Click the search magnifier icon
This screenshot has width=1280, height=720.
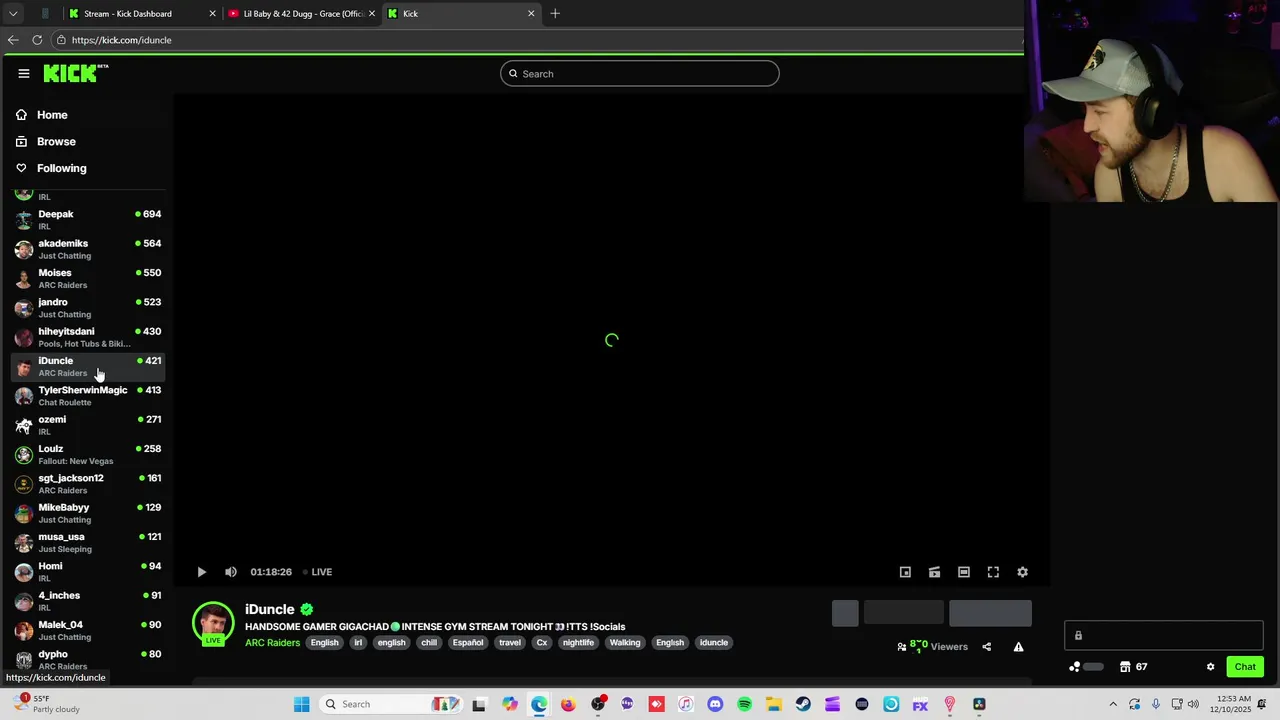513,74
